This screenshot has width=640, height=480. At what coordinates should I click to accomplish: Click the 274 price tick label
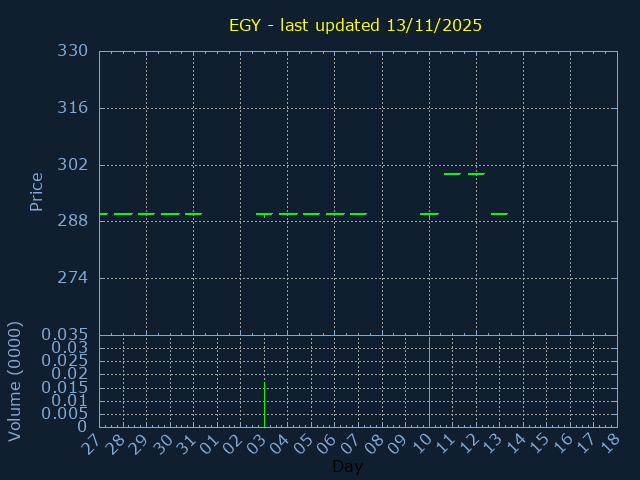[x=72, y=278]
